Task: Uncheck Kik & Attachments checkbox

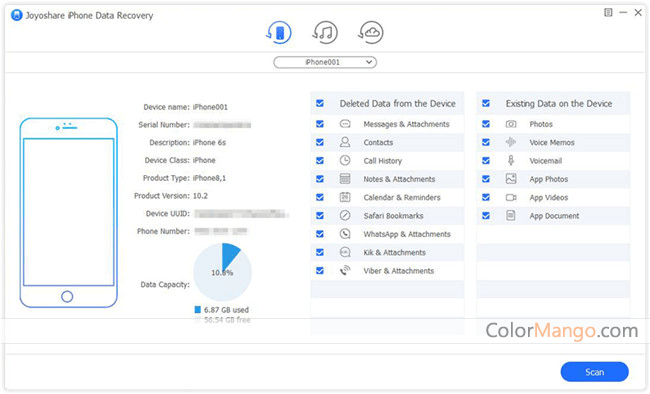Action: [x=320, y=252]
